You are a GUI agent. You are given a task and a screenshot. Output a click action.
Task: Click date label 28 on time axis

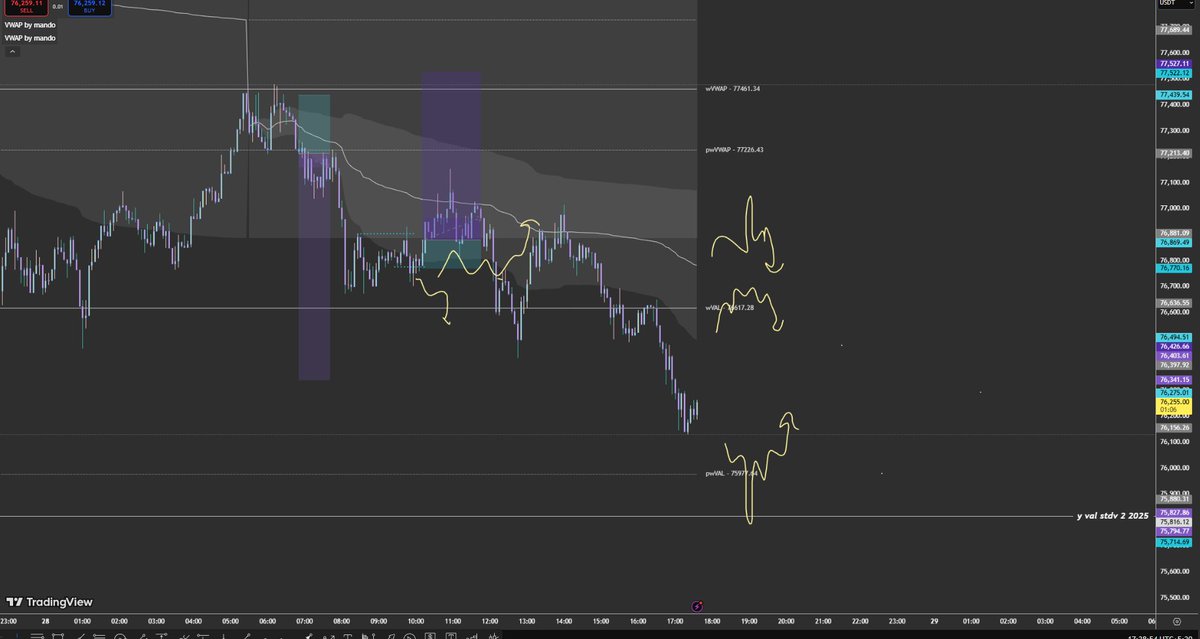(45, 620)
